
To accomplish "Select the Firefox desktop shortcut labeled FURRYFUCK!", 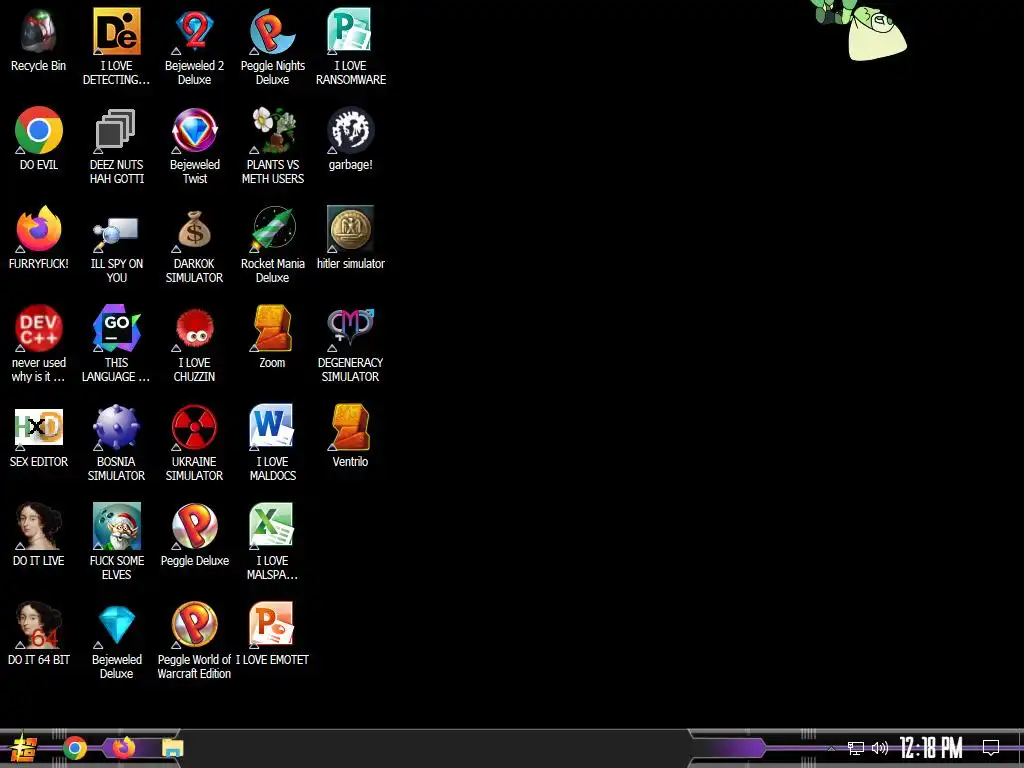I will click(39, 229).
